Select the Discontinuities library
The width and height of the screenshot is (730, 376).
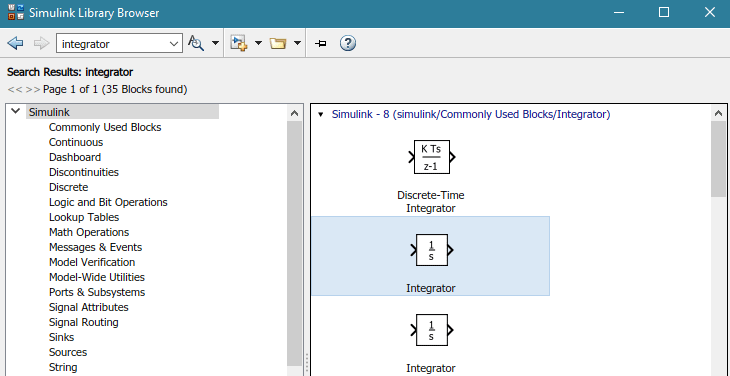[84, 172]
